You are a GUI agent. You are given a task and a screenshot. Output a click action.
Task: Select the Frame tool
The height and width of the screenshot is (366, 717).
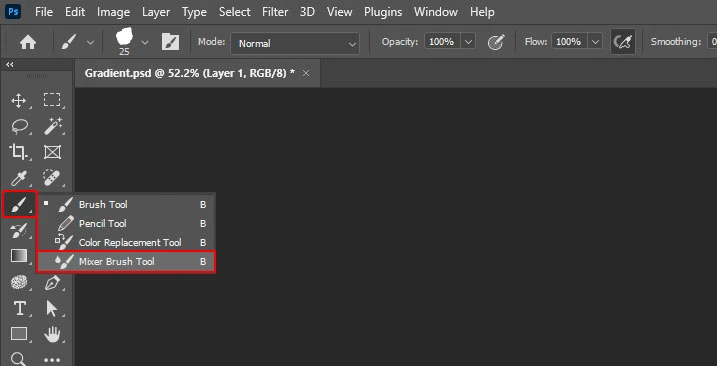tap(53, 152)
